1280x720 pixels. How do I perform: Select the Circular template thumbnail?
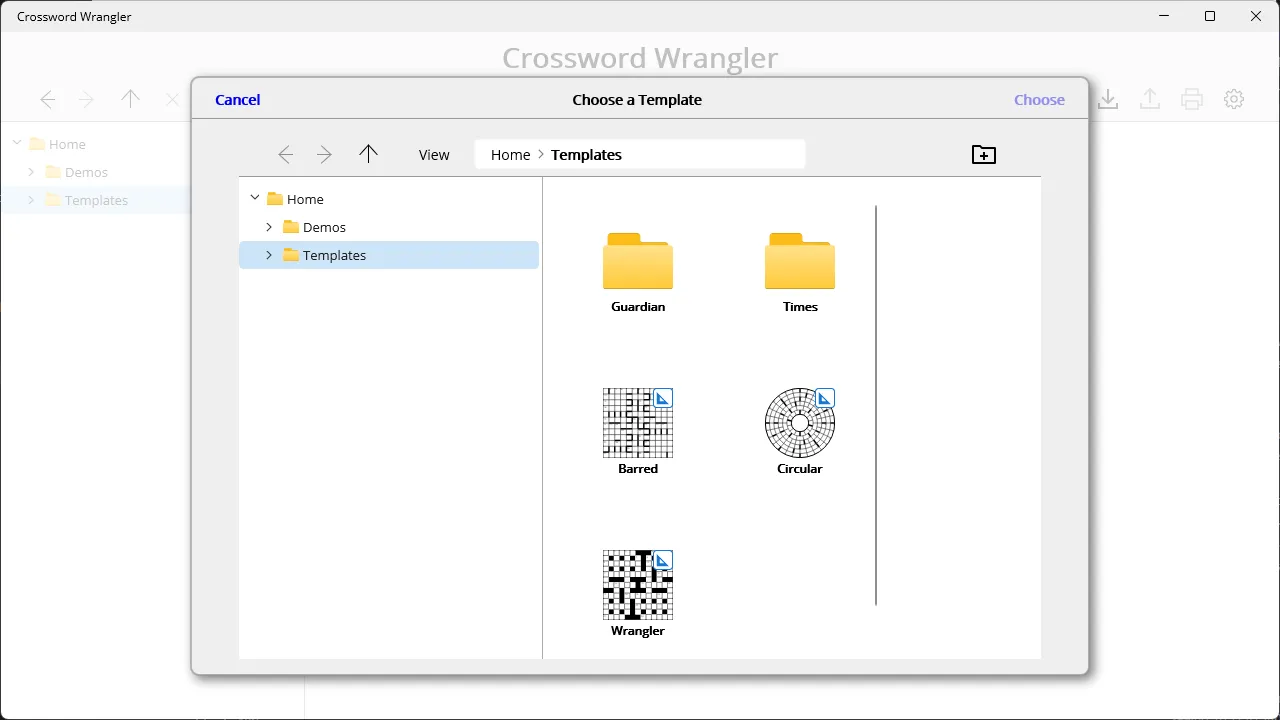point(800,423)
